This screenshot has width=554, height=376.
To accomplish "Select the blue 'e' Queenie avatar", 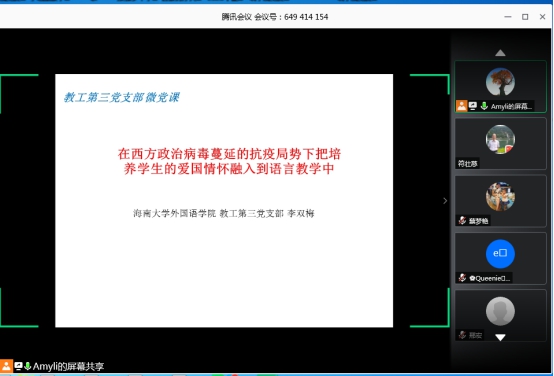I will coord(500,254).
